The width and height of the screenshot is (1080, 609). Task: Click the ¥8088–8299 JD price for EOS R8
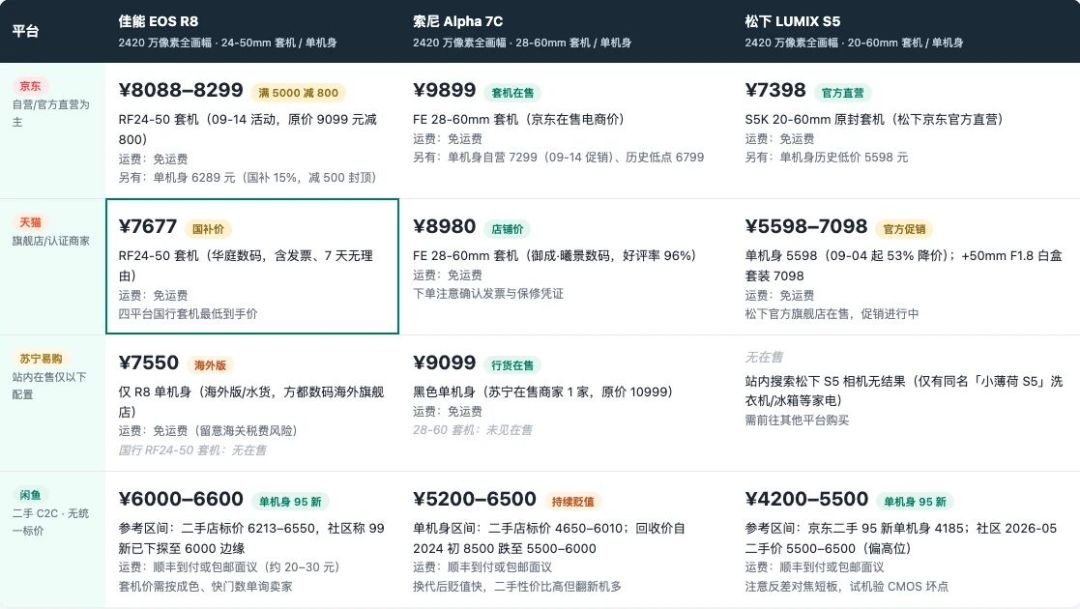(180, 90)
